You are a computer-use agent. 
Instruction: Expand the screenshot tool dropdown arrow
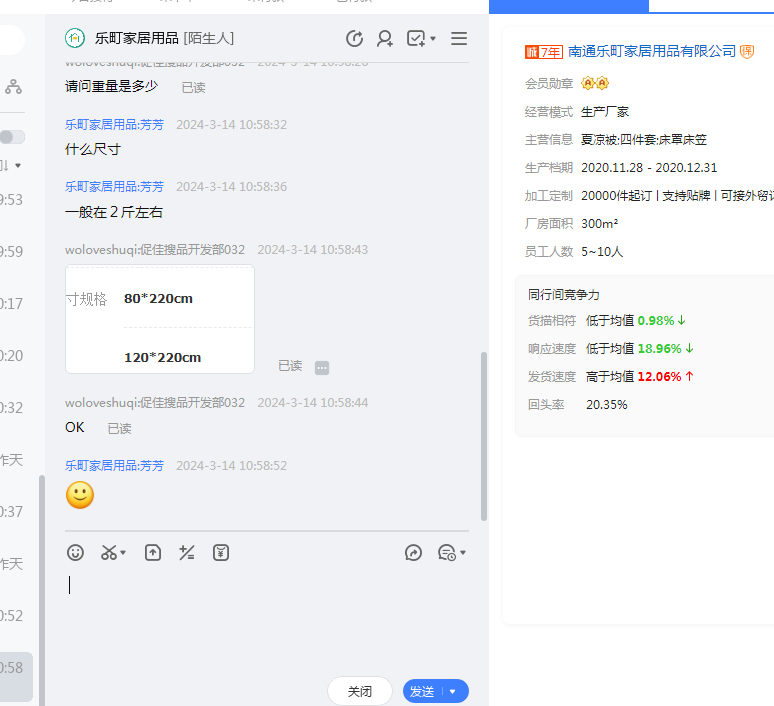(123, 553)
